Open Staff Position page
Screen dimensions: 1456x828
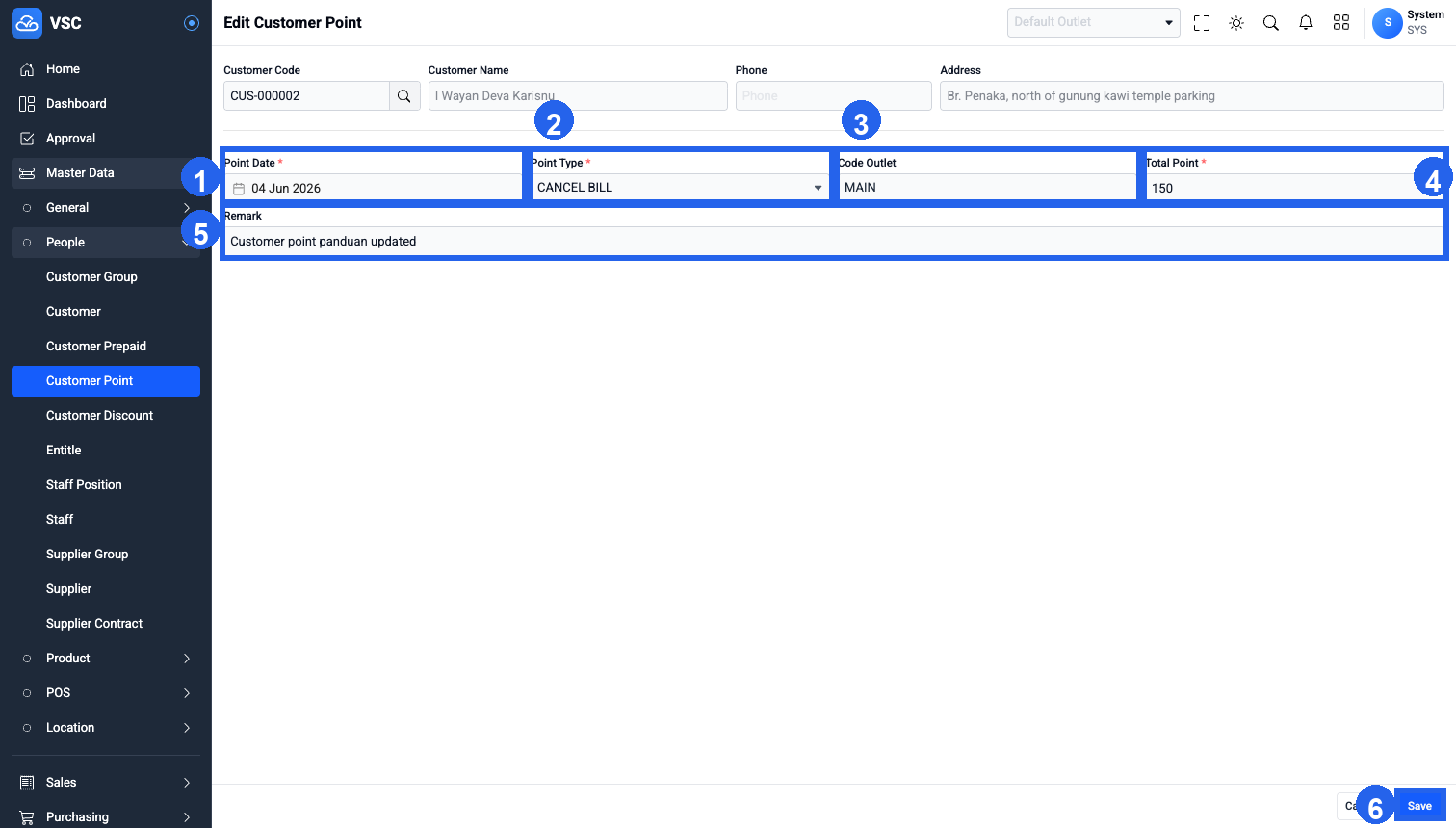point(106,485)
